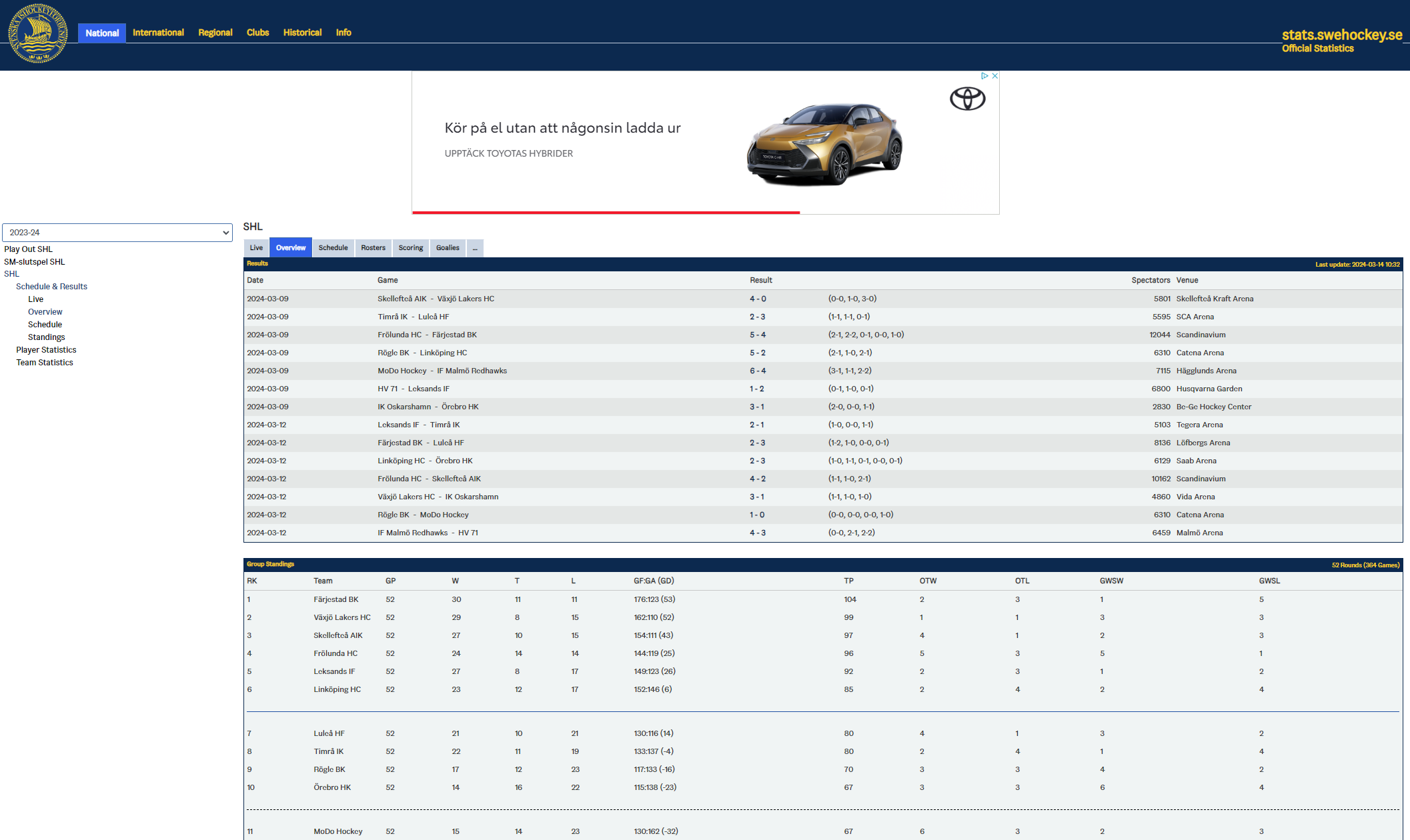Open Frölunda HC - Skellefteå AIK result 4-2

tap(758, 479)
